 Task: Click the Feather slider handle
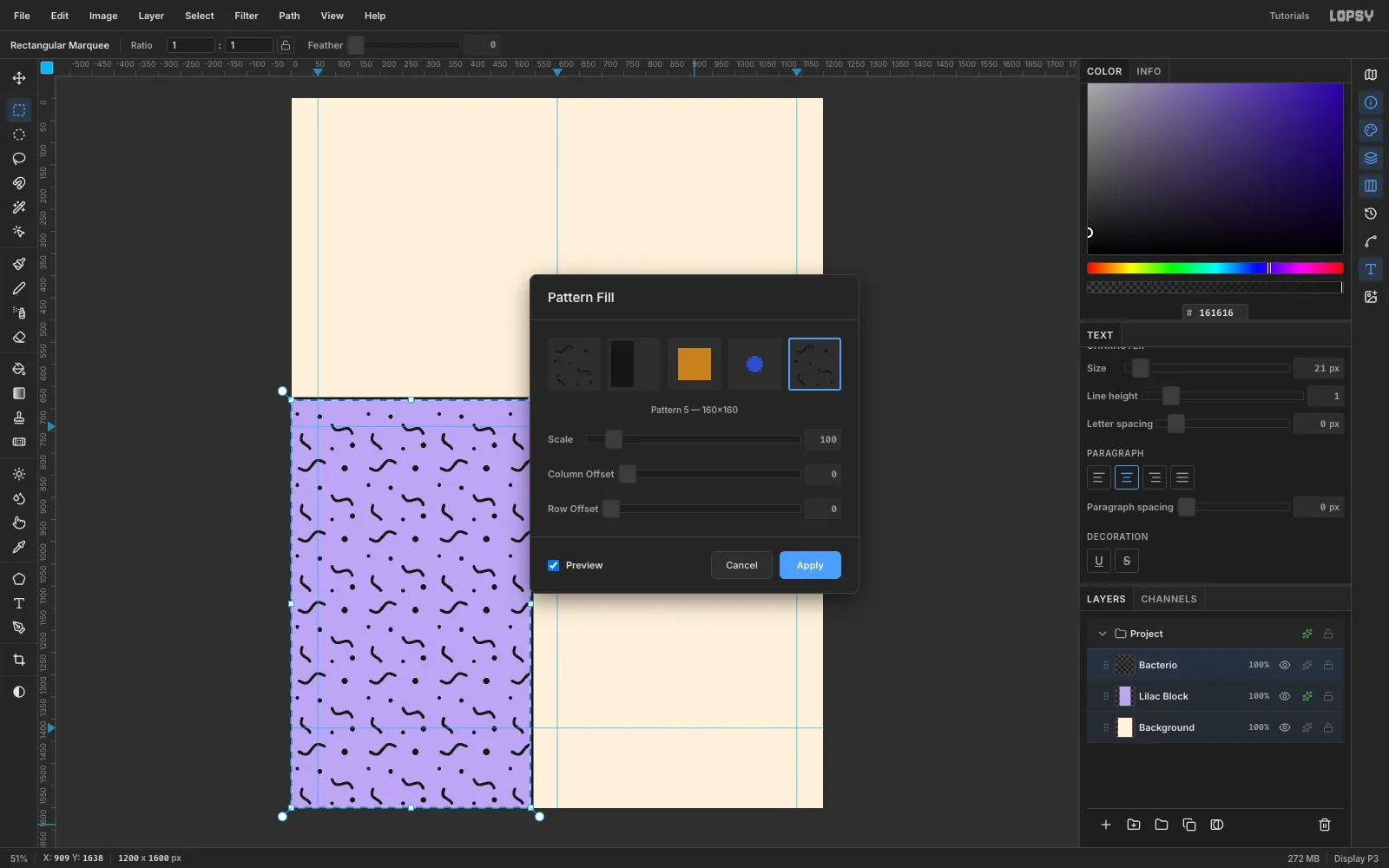356,45
